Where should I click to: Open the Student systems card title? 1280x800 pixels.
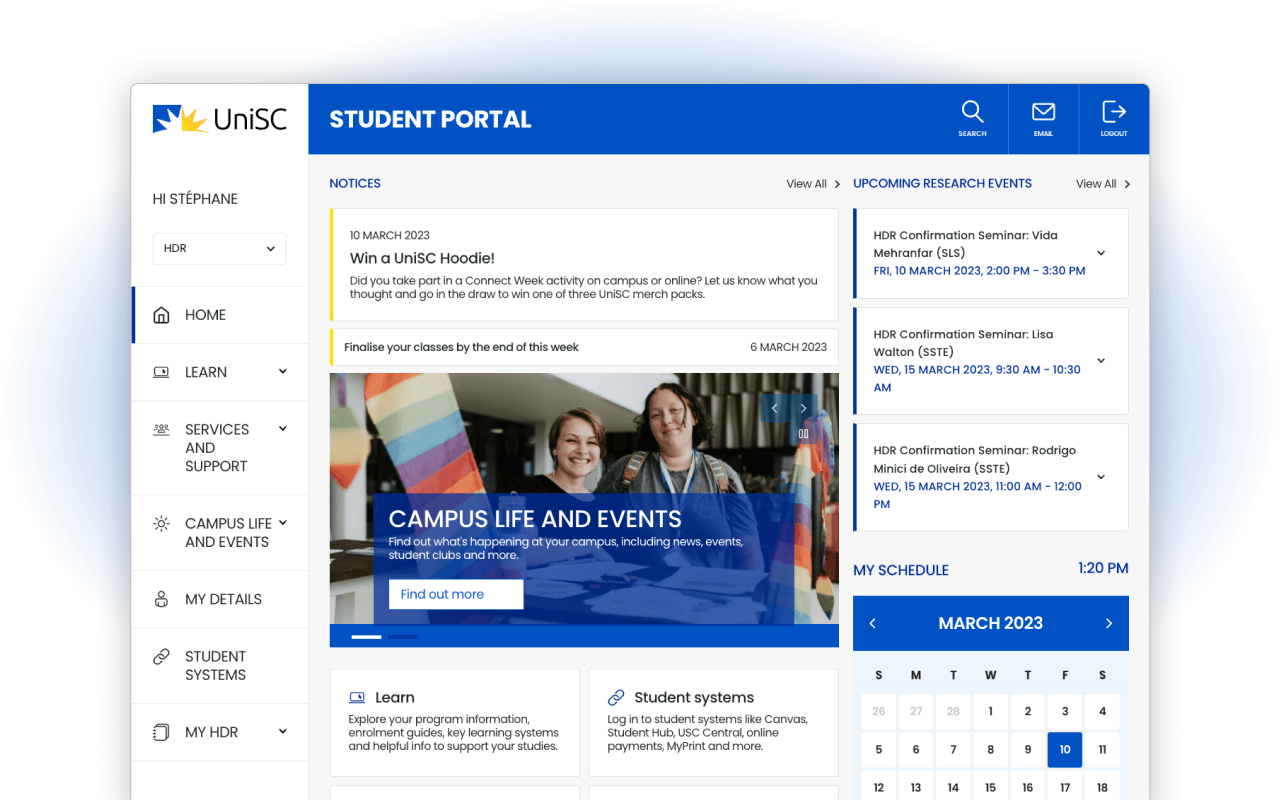click(694, 697)
